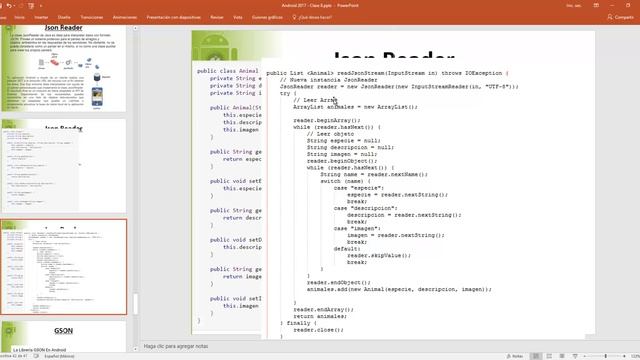Click 'reader.skipValue();' line in code

click(379, 256)
